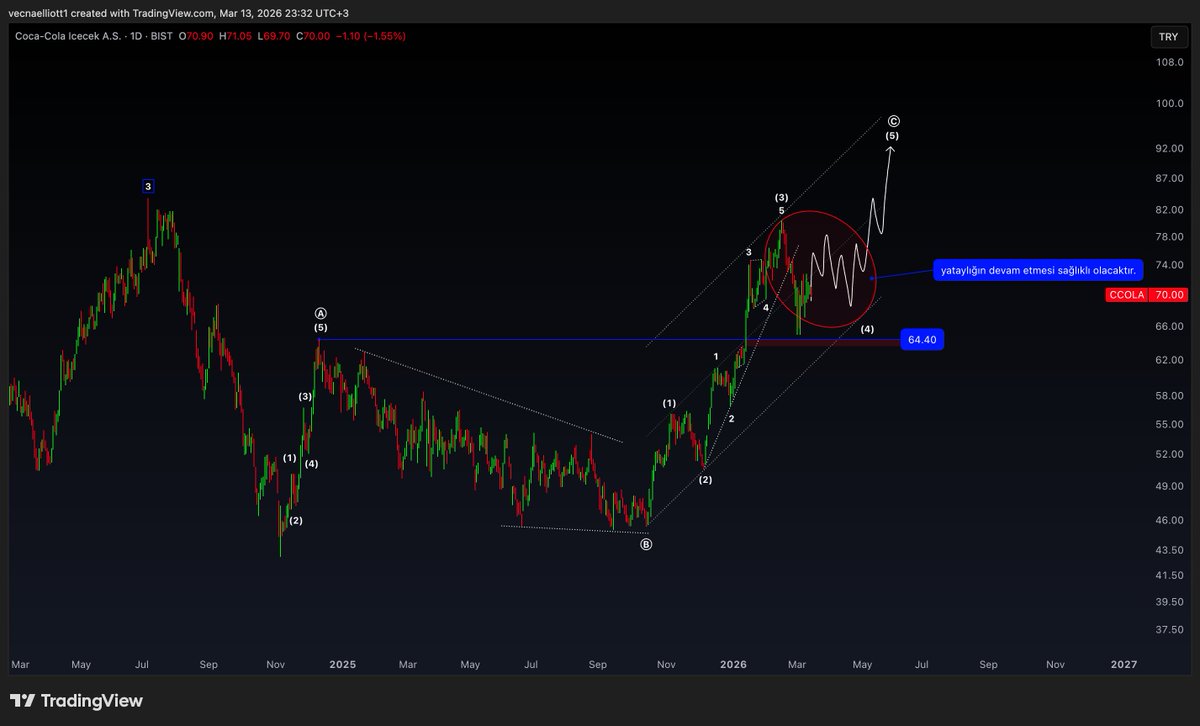Screen dimensions: 1200x726
Task: Click the change value −1.10 (−1.55%)
Action: 370,36
